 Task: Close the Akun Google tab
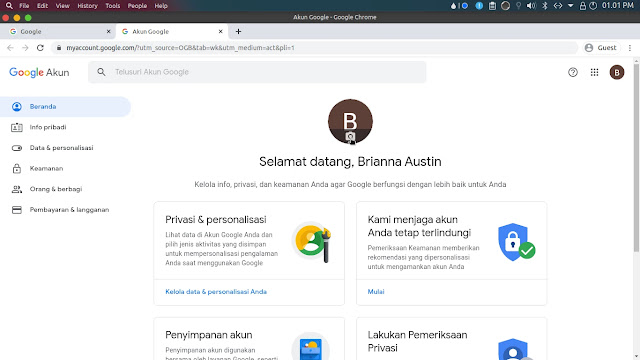coord(220,31)
